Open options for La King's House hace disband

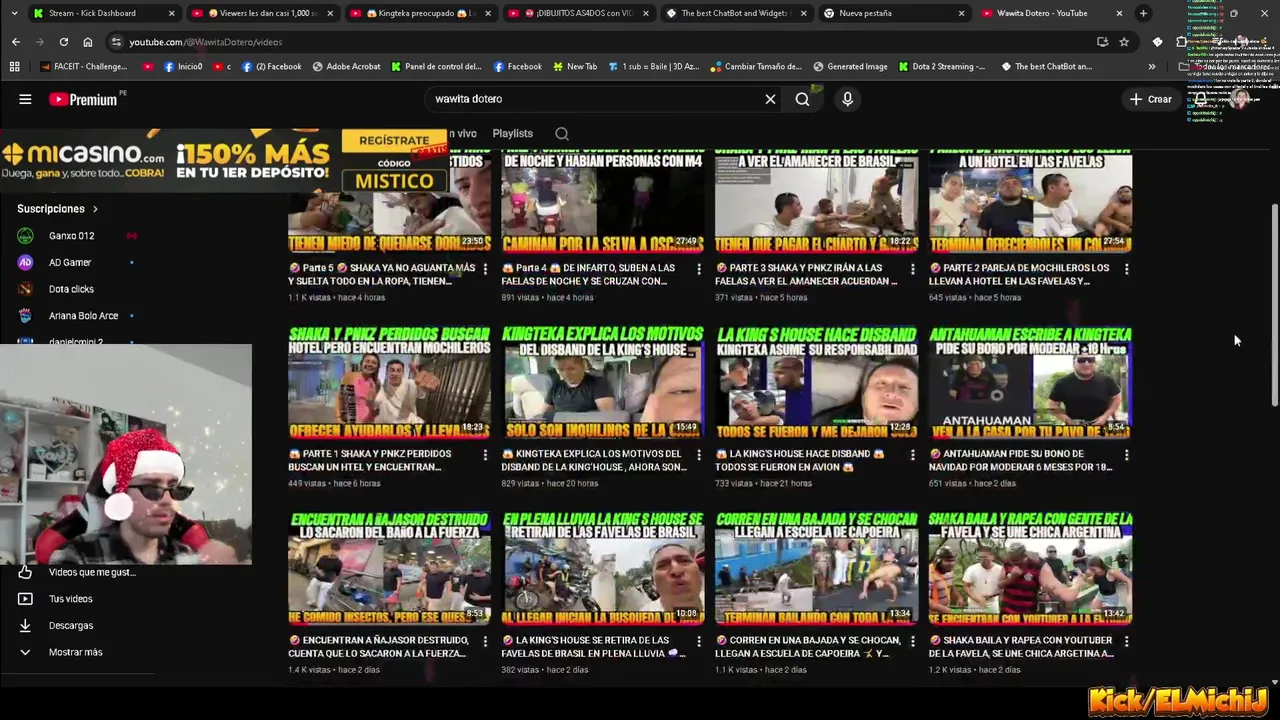click(912, 455)
